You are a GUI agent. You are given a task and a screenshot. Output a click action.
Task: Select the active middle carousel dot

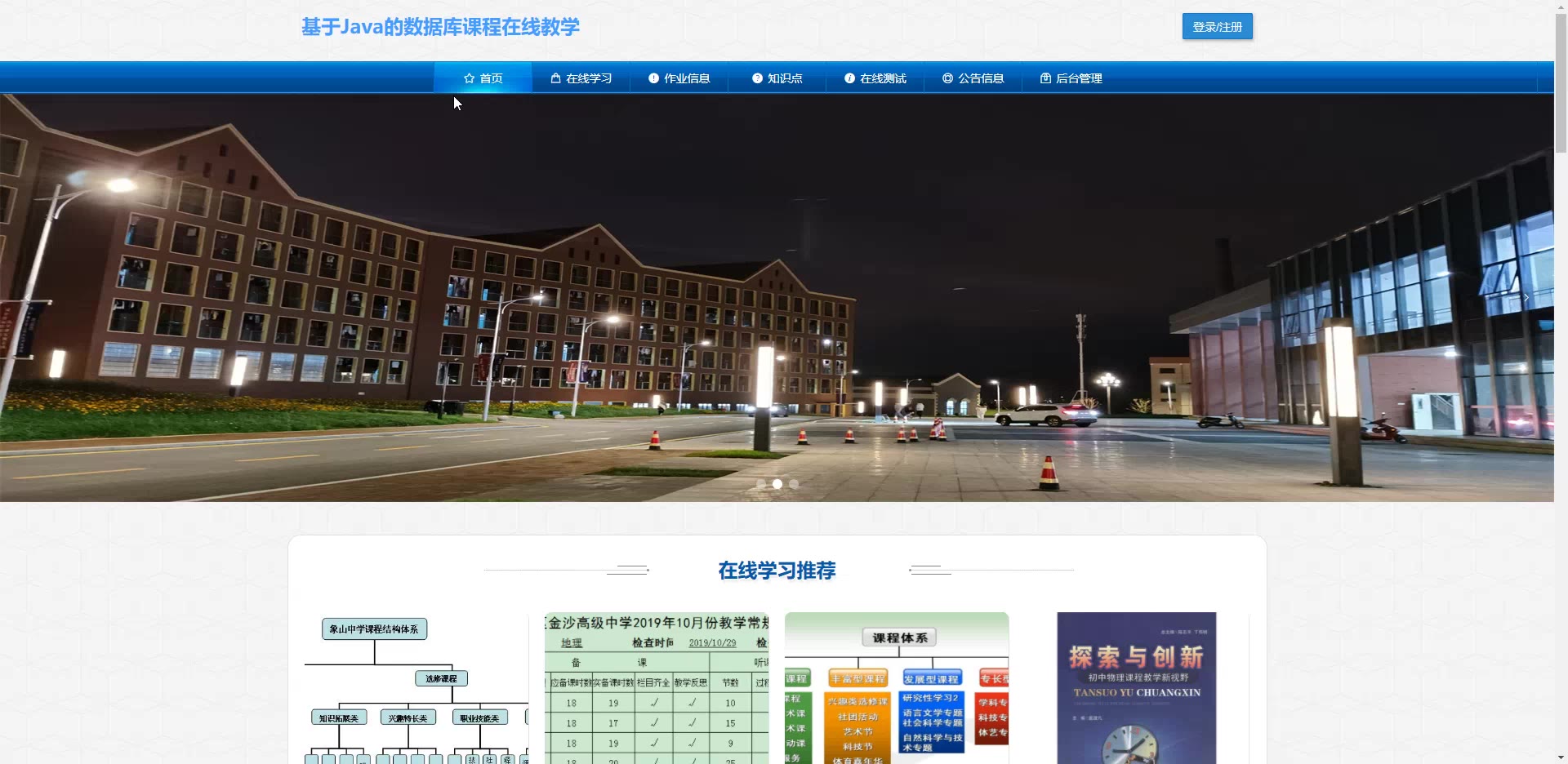777,484
